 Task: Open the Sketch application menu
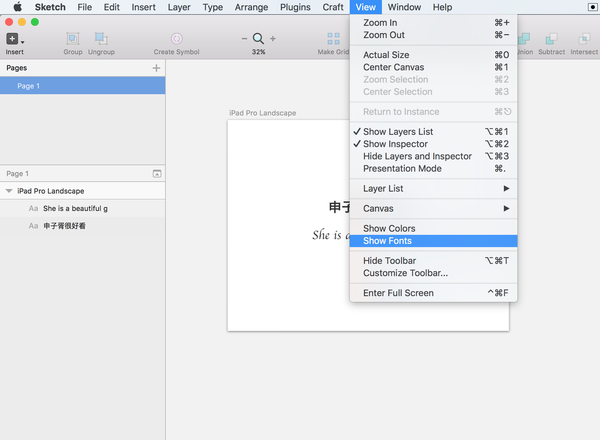pyautogui.click(x=50, y=7)
